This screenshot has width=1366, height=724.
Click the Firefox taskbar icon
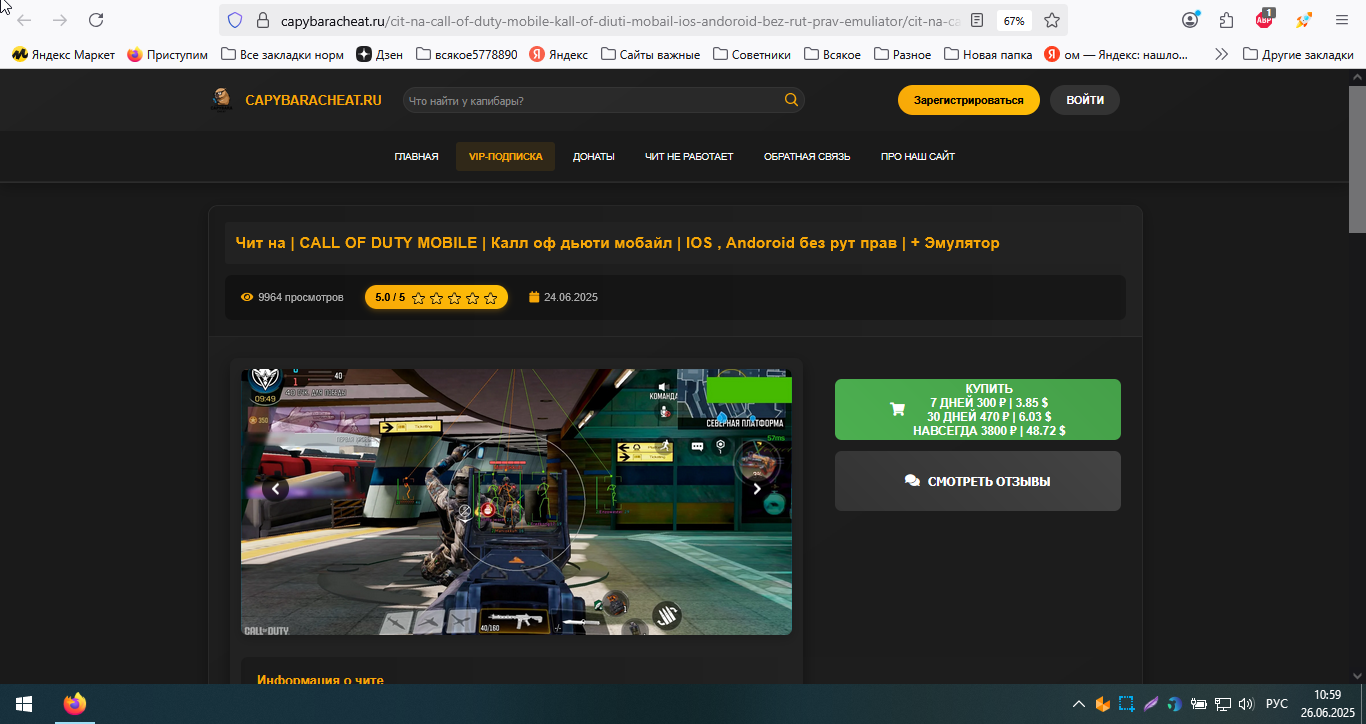(74, 704)
